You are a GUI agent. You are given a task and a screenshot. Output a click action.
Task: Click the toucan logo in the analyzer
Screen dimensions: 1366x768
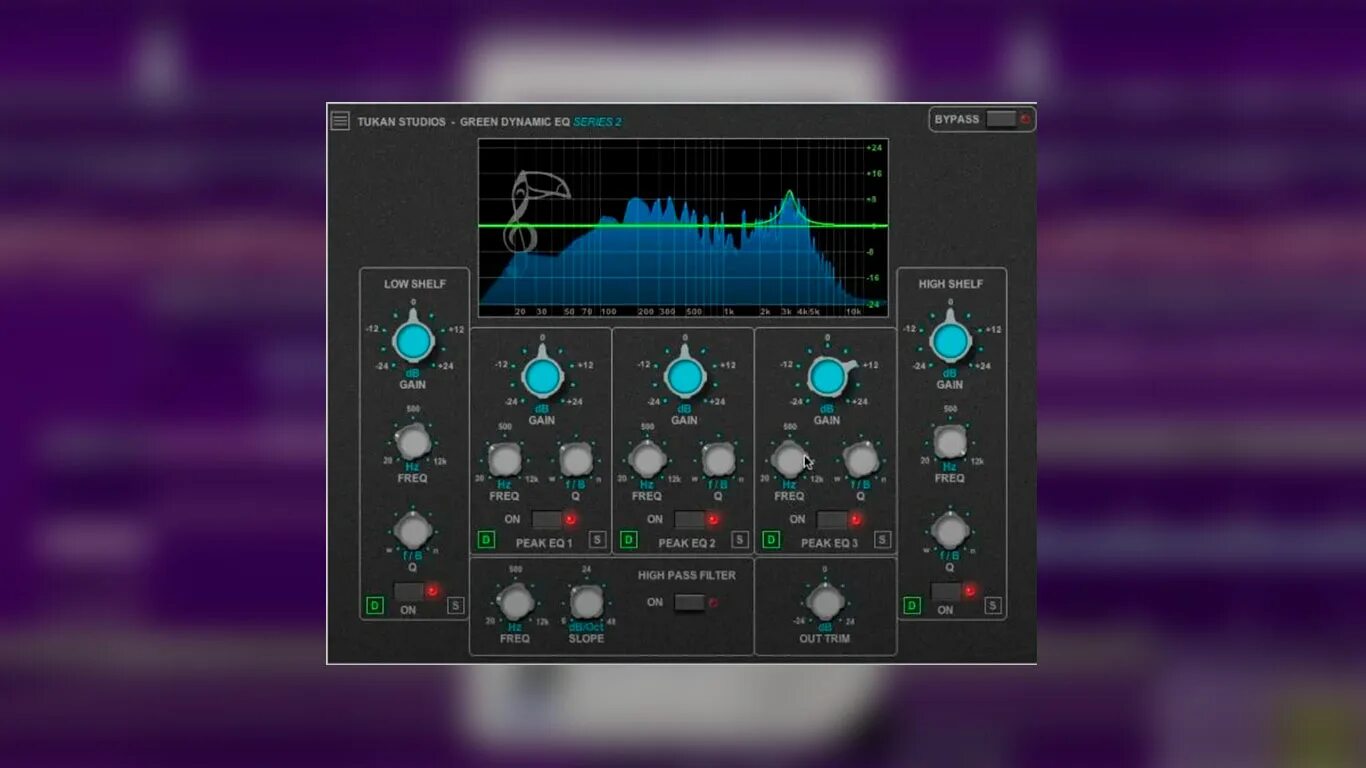pyautogui.click(x=536, y=212)
